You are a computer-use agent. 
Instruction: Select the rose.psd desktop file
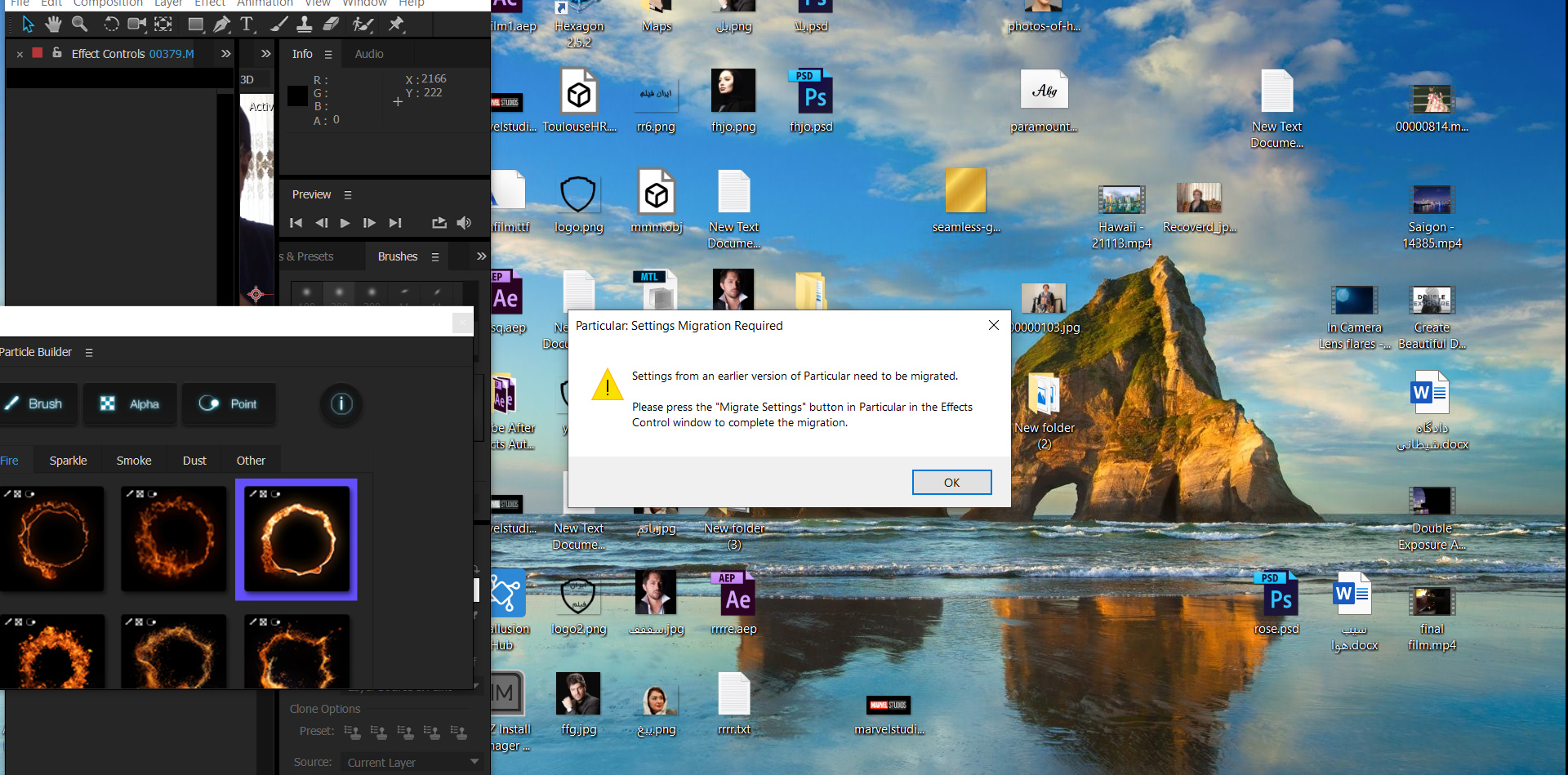(1276, 604)
